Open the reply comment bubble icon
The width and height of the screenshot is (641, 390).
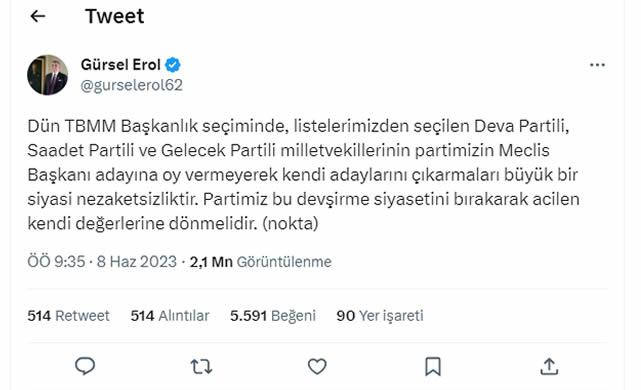85,366
